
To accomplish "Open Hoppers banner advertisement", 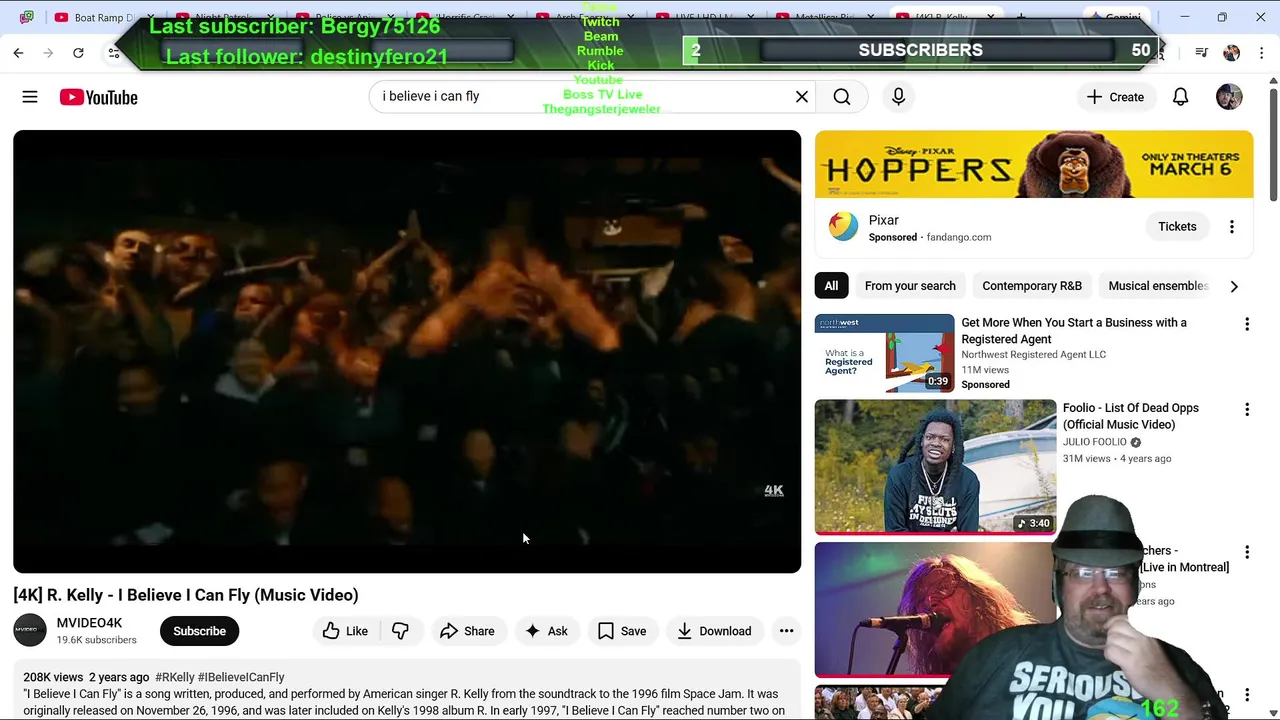I will click(1034, 164).
